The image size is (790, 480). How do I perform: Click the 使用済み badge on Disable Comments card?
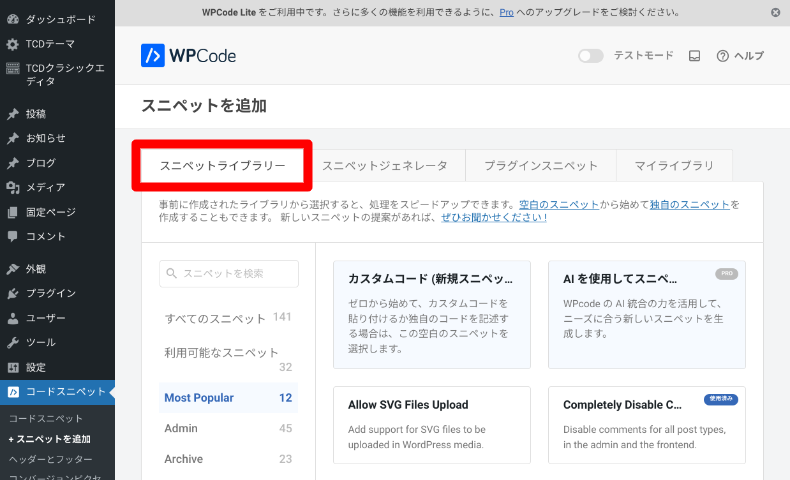[x=721, y=399]
